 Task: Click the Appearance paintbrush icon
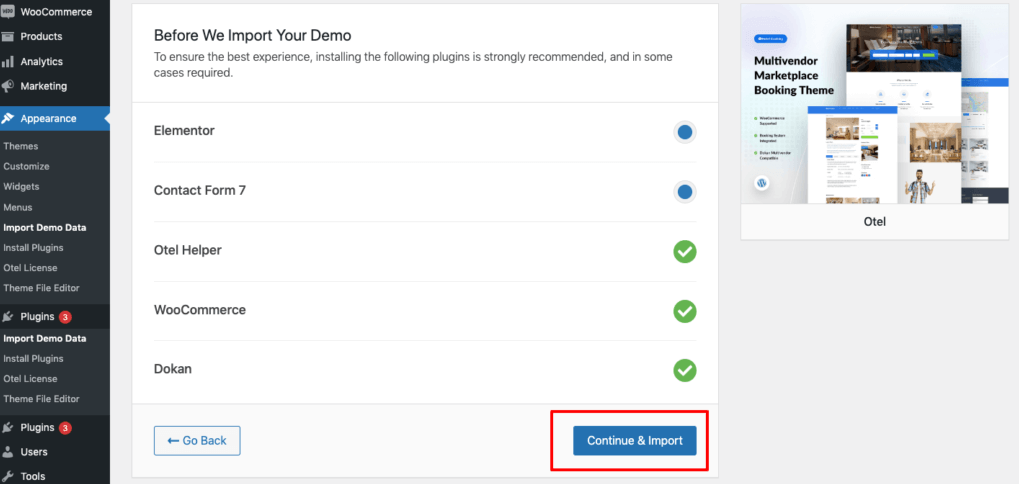coord(8,118)
